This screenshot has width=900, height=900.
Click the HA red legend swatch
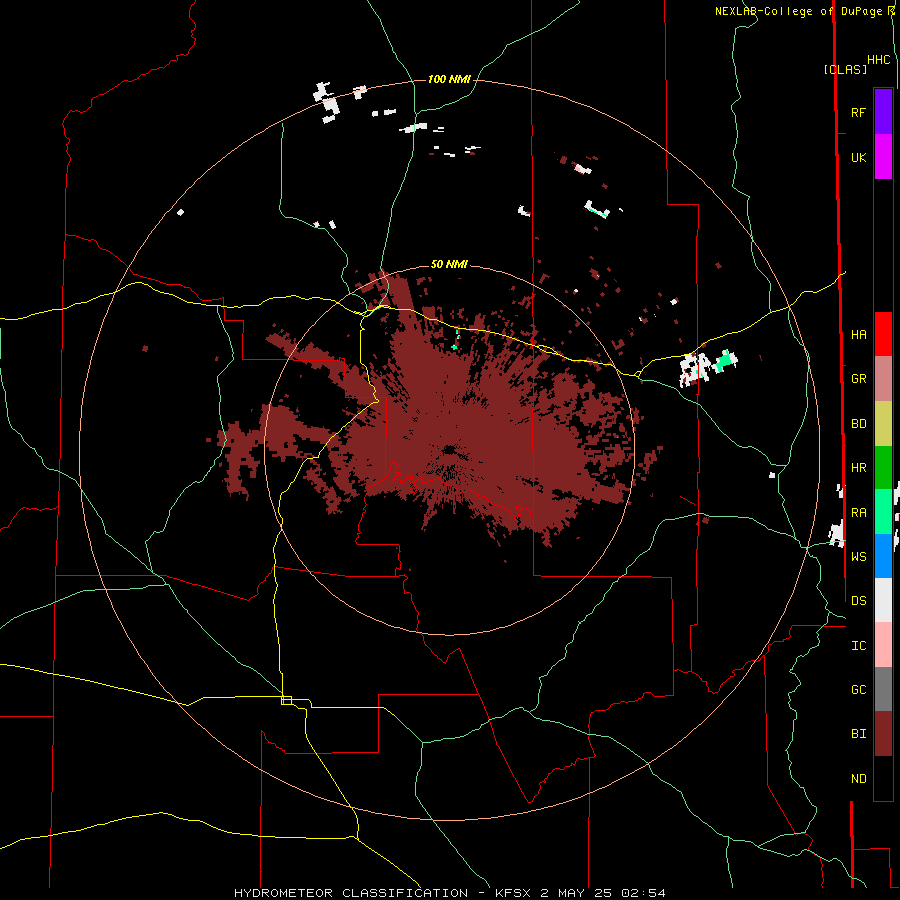pos(883,334)
